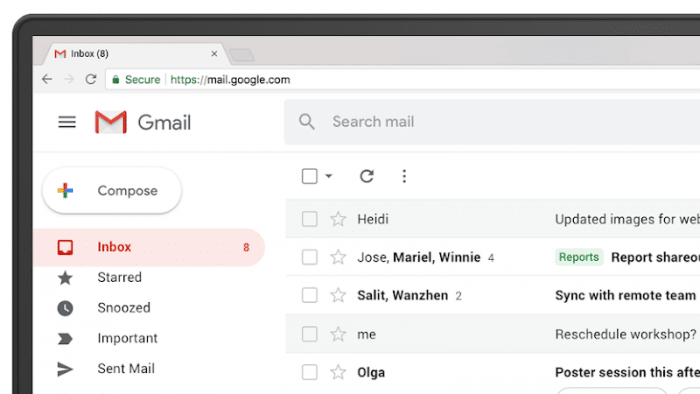Check the box for Jose, Mariel, Winnie

coord(309,257)
